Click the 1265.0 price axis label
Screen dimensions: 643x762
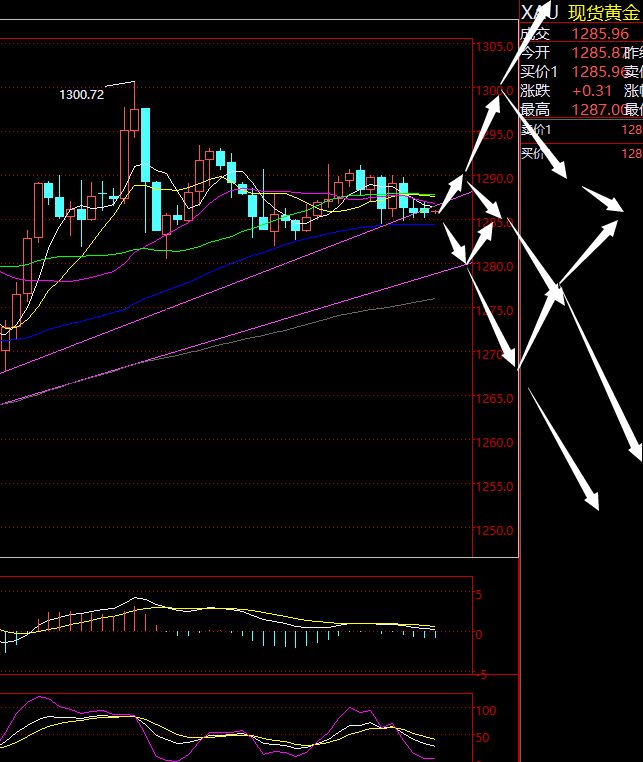coord(495,398)
